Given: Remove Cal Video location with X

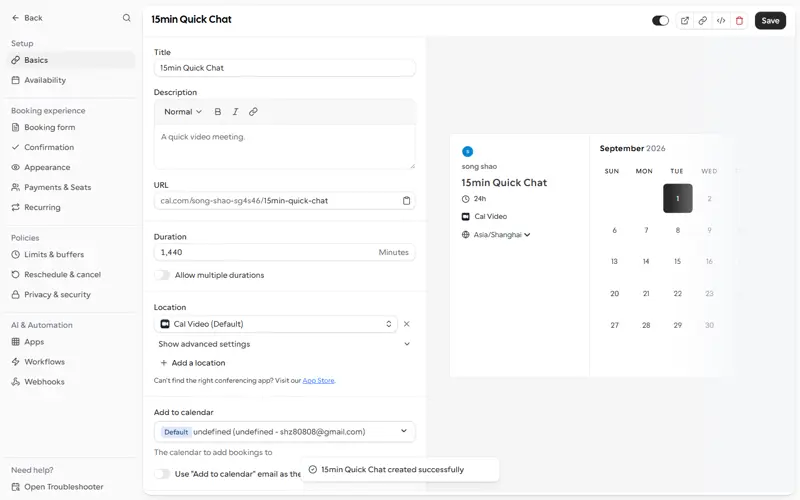Looking at the screenshot, I should pos(407,324).
